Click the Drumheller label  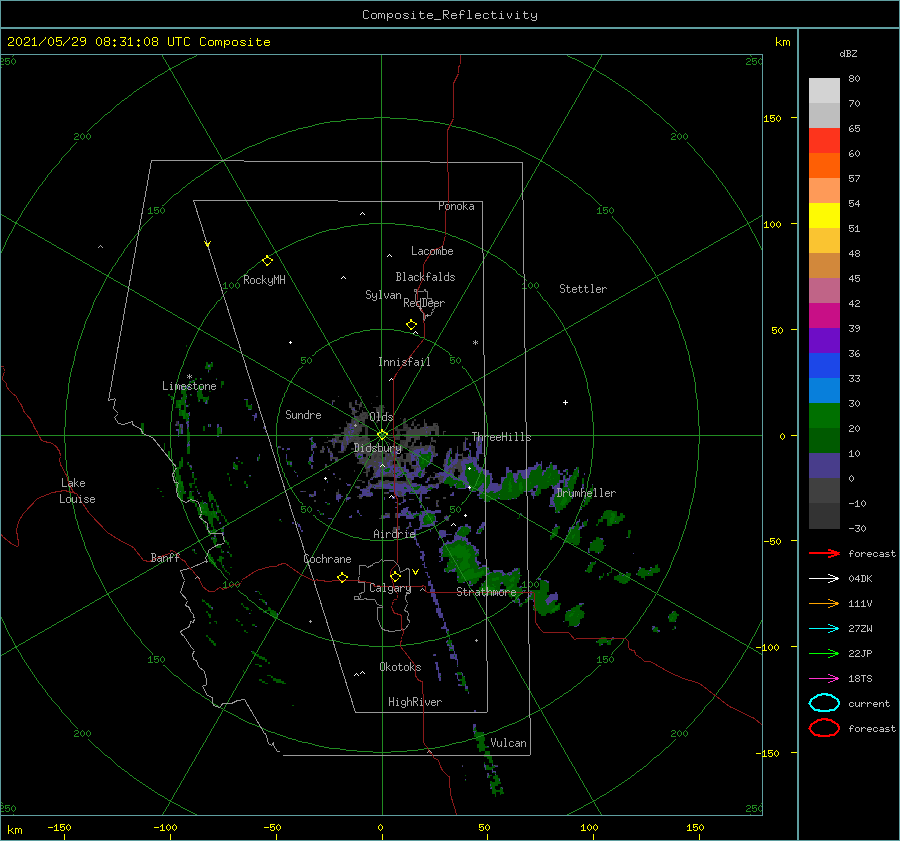coord(586,493)
